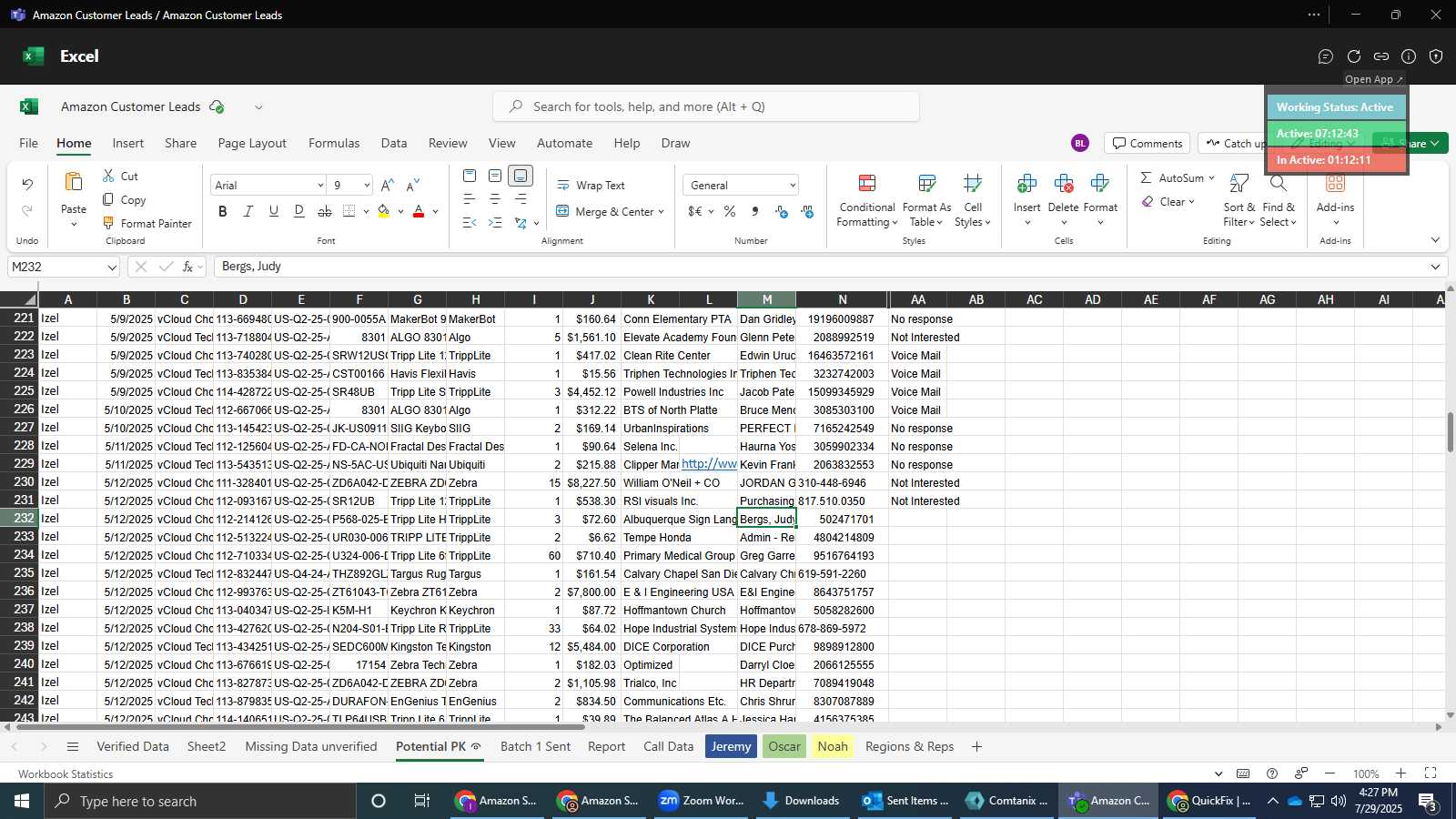The image size is (1456, 819).
Task: Decrease font size with the smaller A icon
Action: pyautogui.click(x=413, y=185)
